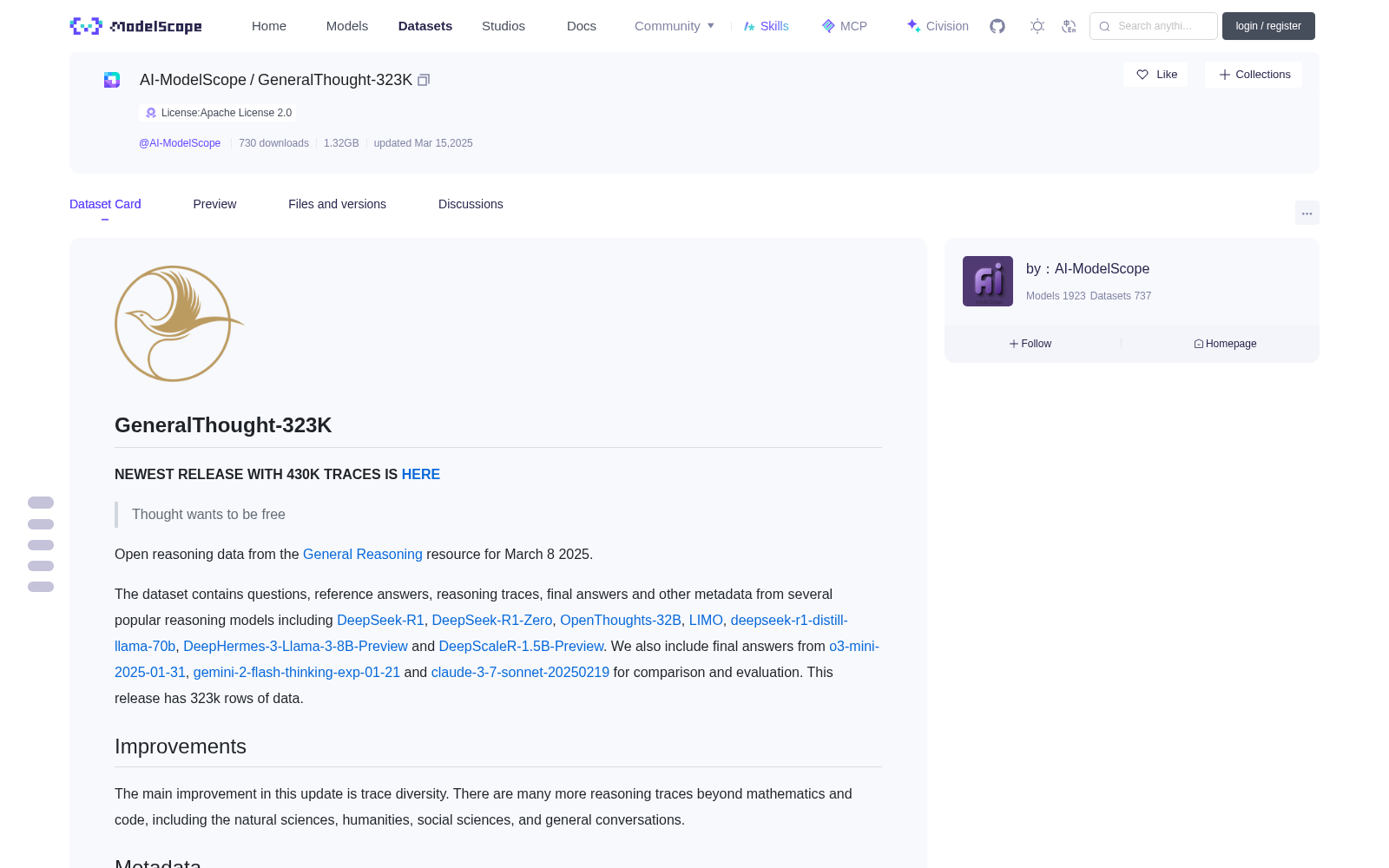Select the Dataset Card tab
This screenshot has height=868, width=1389.
click(x=105, y=204)
